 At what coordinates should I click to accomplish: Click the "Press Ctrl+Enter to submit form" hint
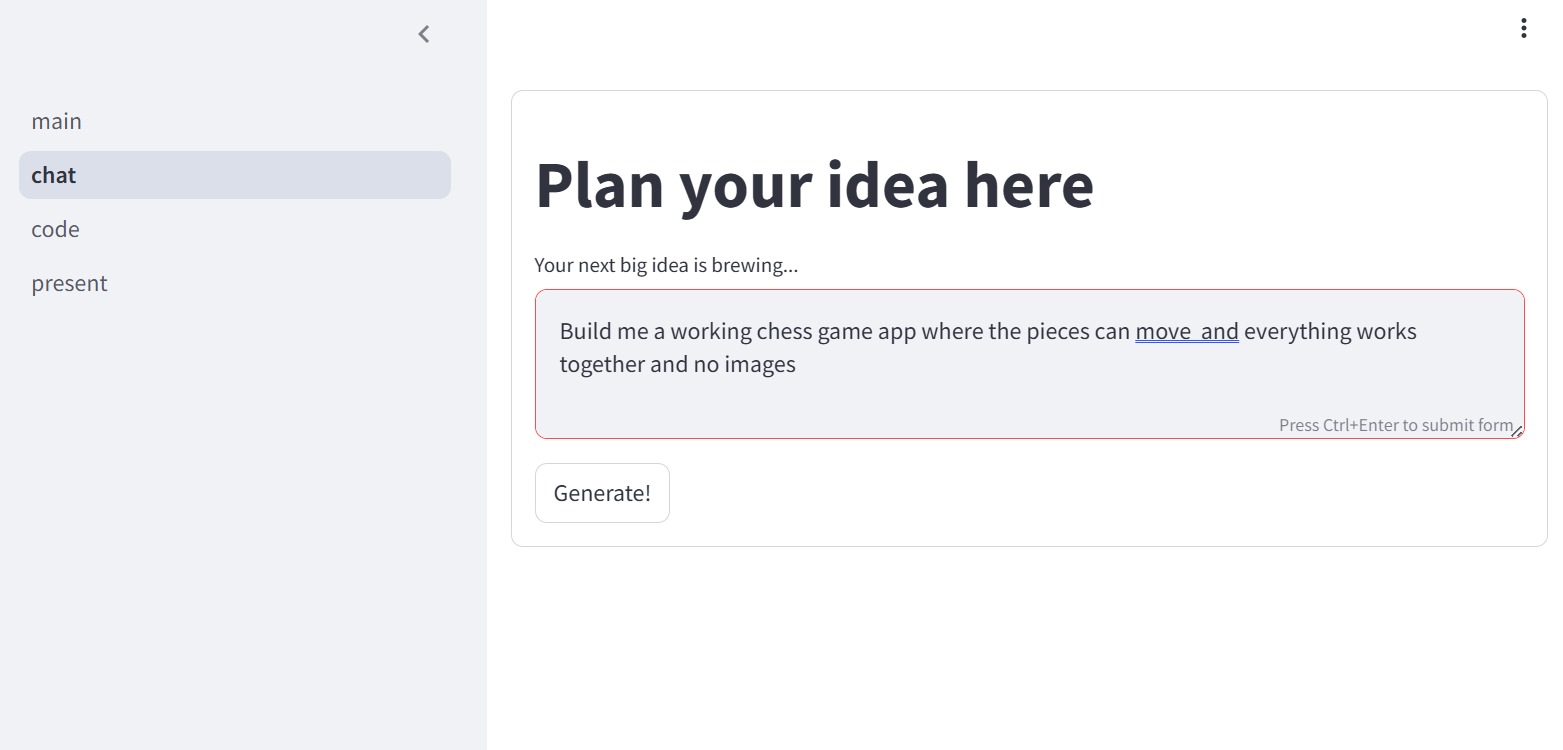click(x=1394, y=425)
